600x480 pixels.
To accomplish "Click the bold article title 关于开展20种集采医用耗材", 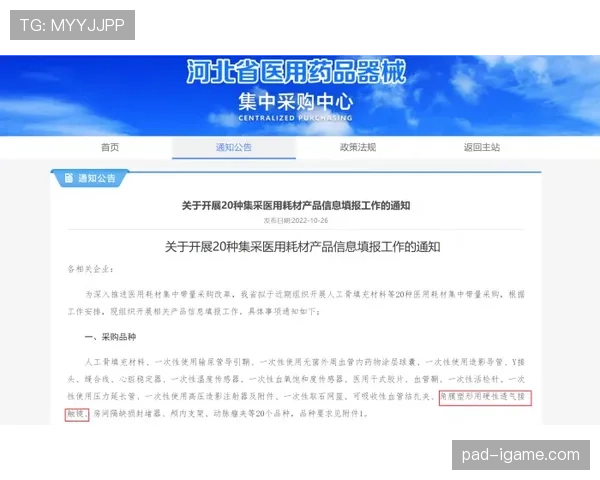I will point(295,206).
